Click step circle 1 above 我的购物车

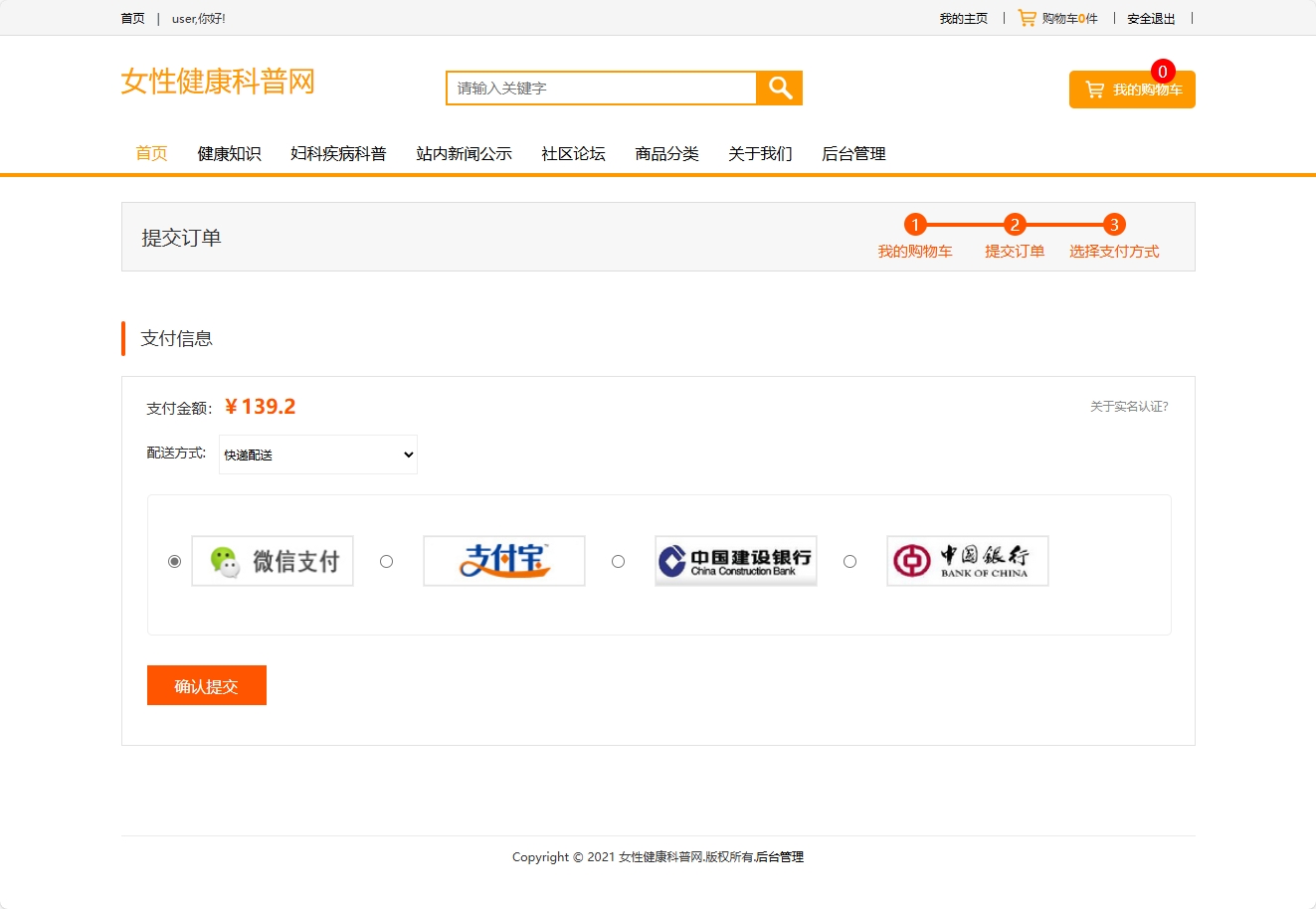tap(914, 224)
